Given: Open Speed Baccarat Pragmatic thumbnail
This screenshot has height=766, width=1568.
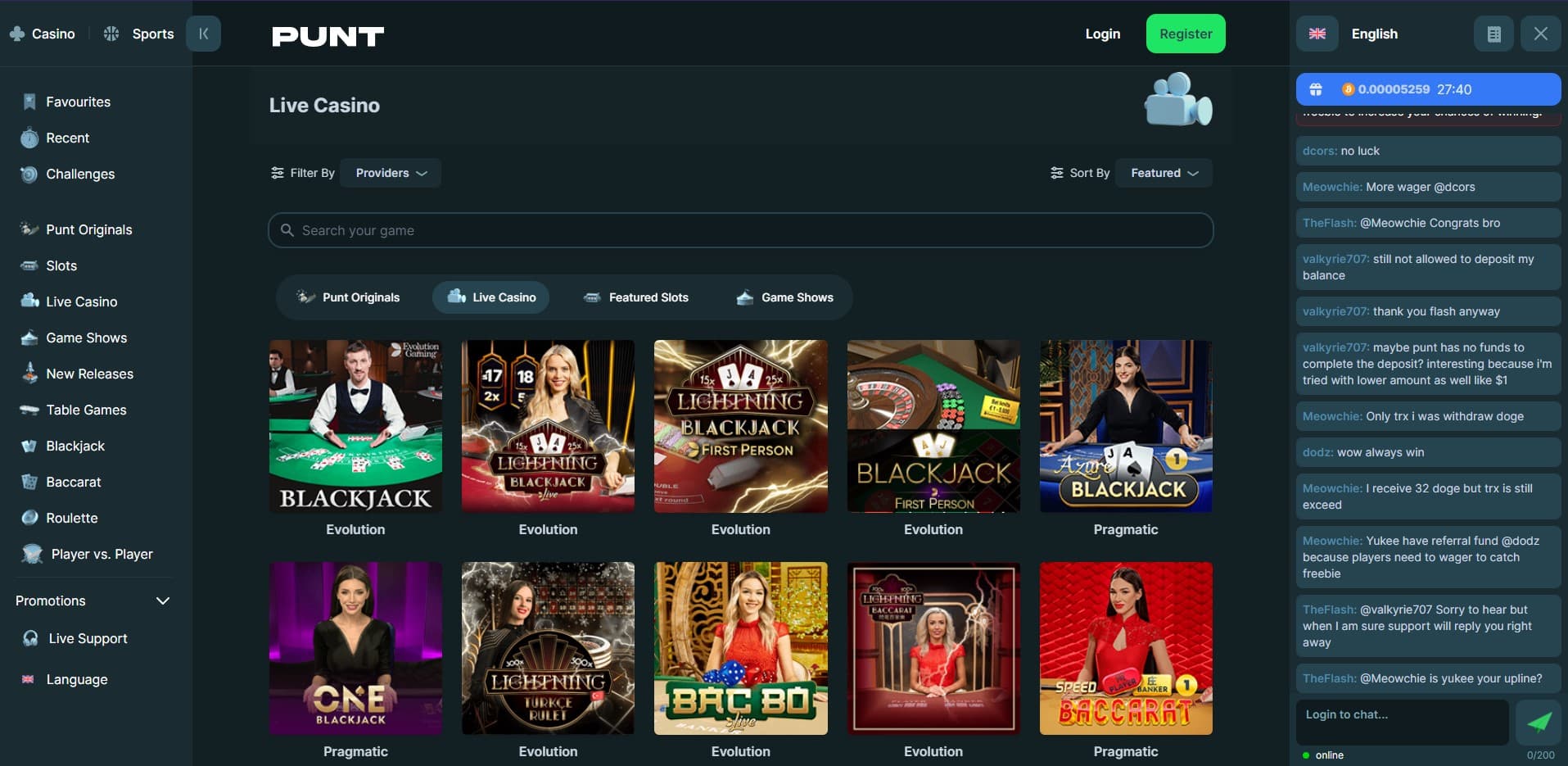Looking at the screenshot, I should coord(1126,648).
